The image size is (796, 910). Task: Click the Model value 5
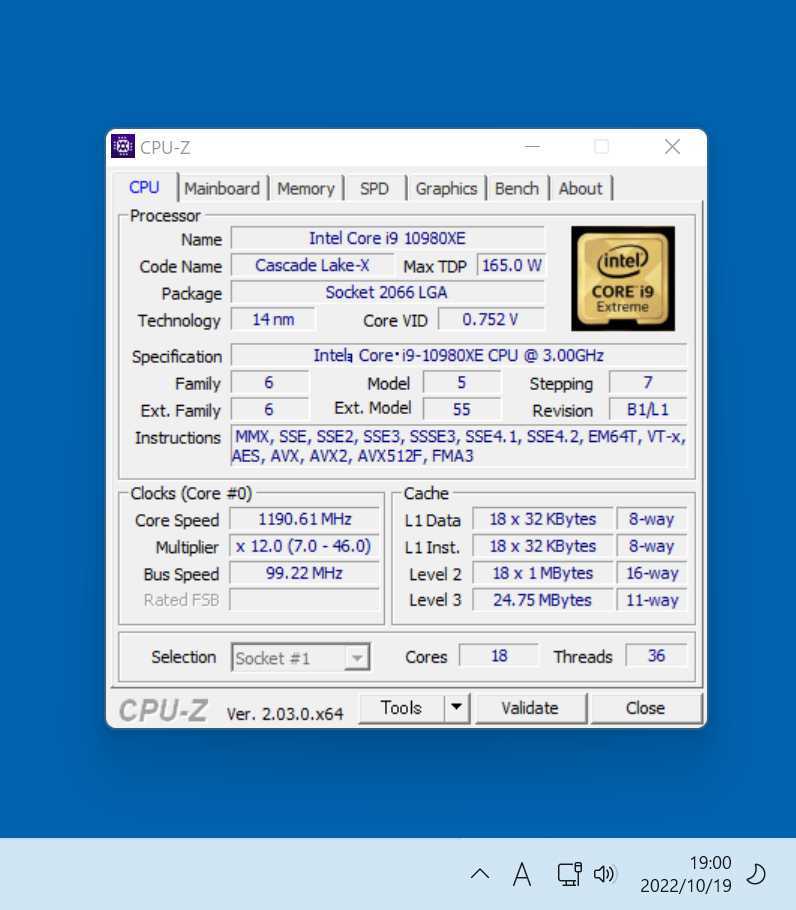click(x=461, y=382)
